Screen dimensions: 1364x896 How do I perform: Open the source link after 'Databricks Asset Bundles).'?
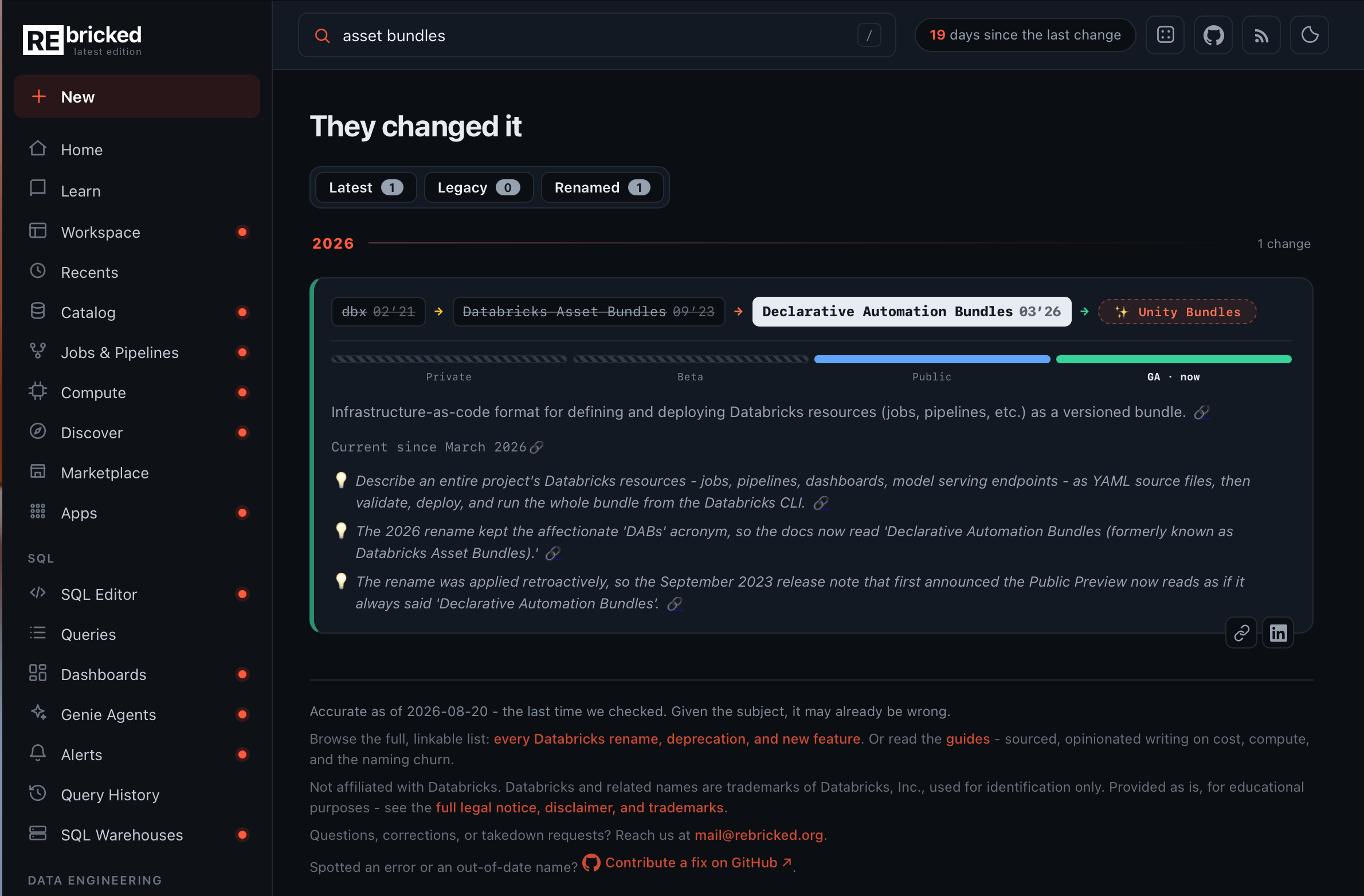[x=553, y=553]
